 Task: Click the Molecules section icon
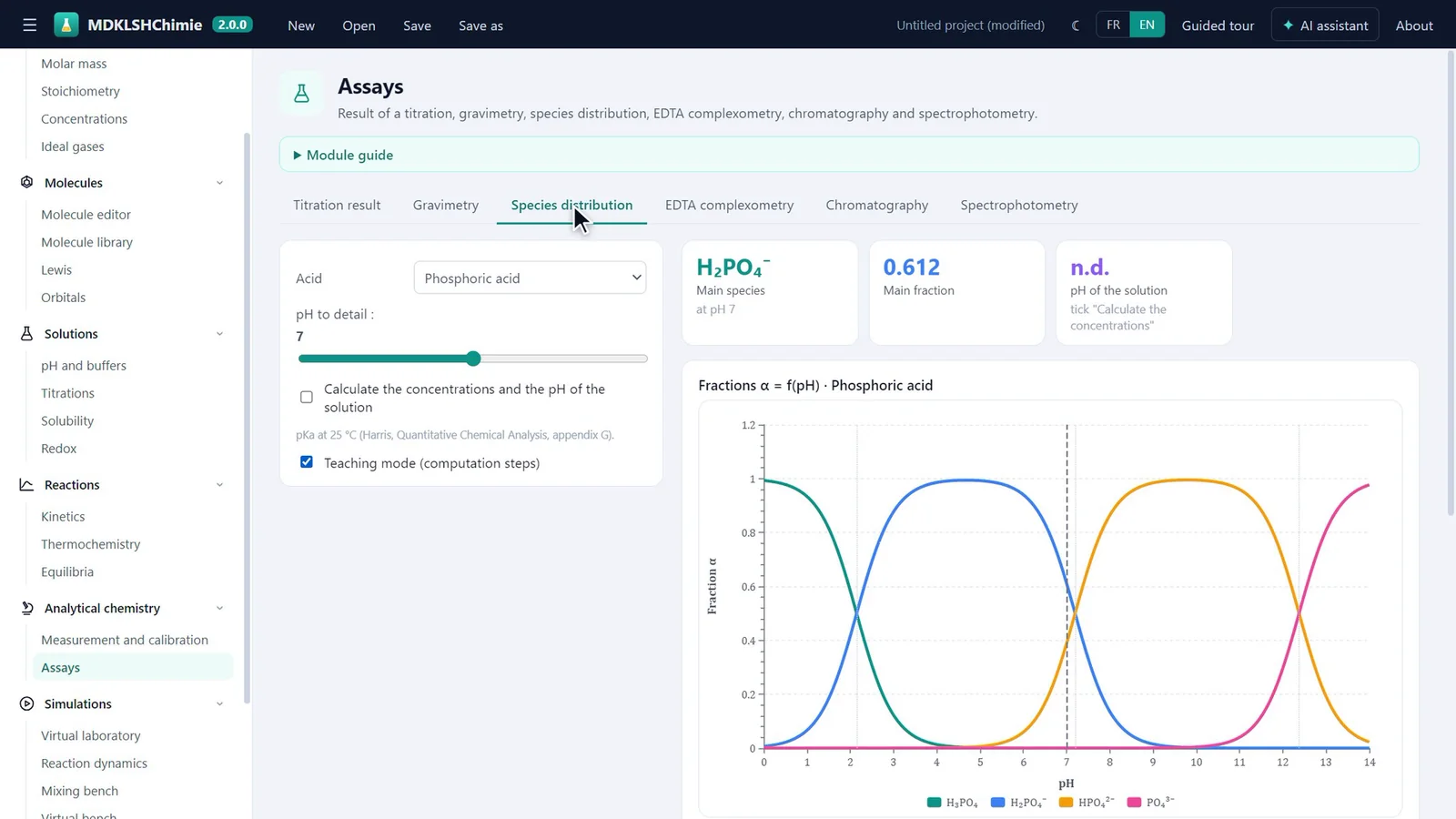[x=27, y=182]
